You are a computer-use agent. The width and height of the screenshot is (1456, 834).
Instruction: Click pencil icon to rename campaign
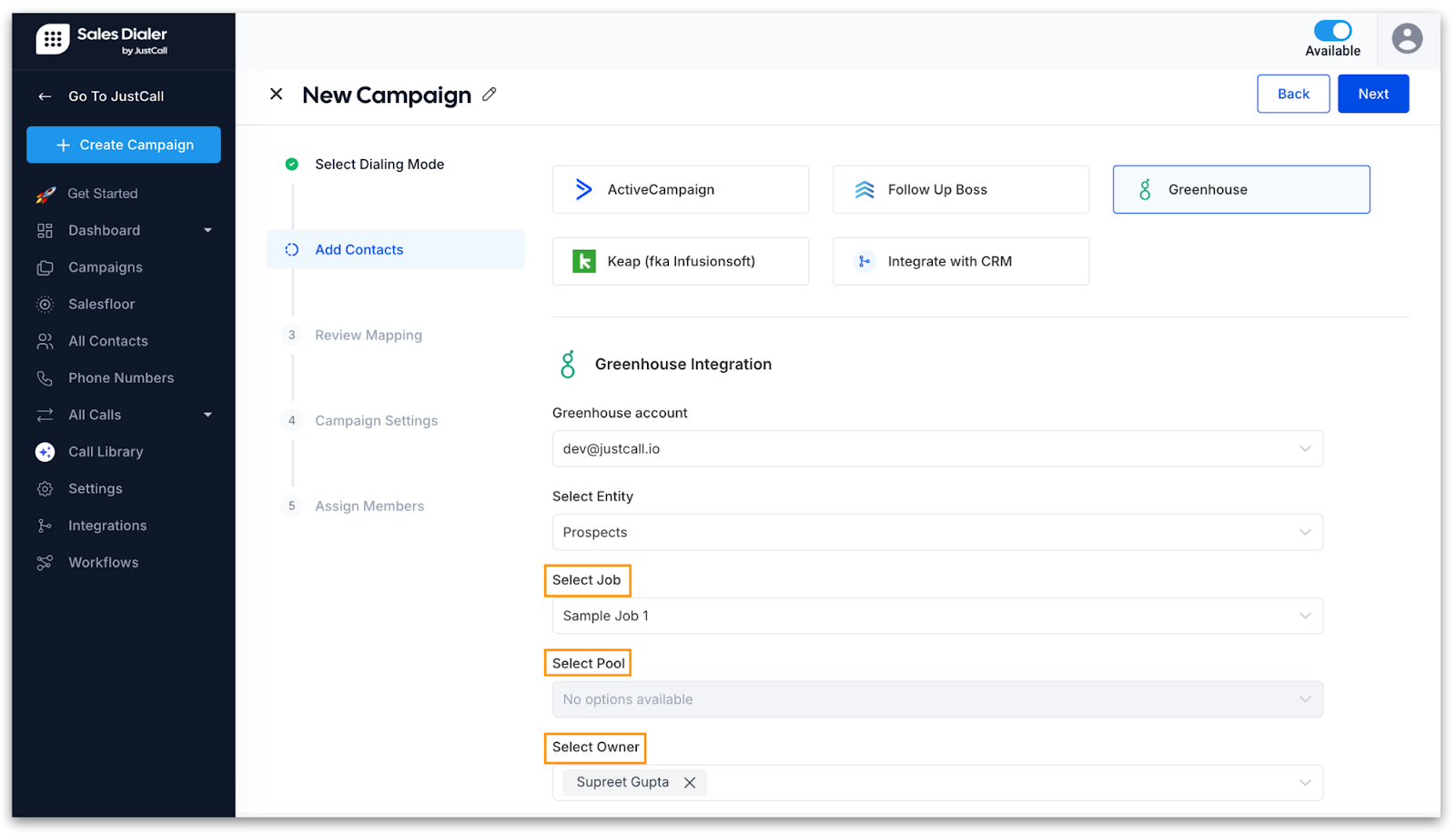pos(490,95)
